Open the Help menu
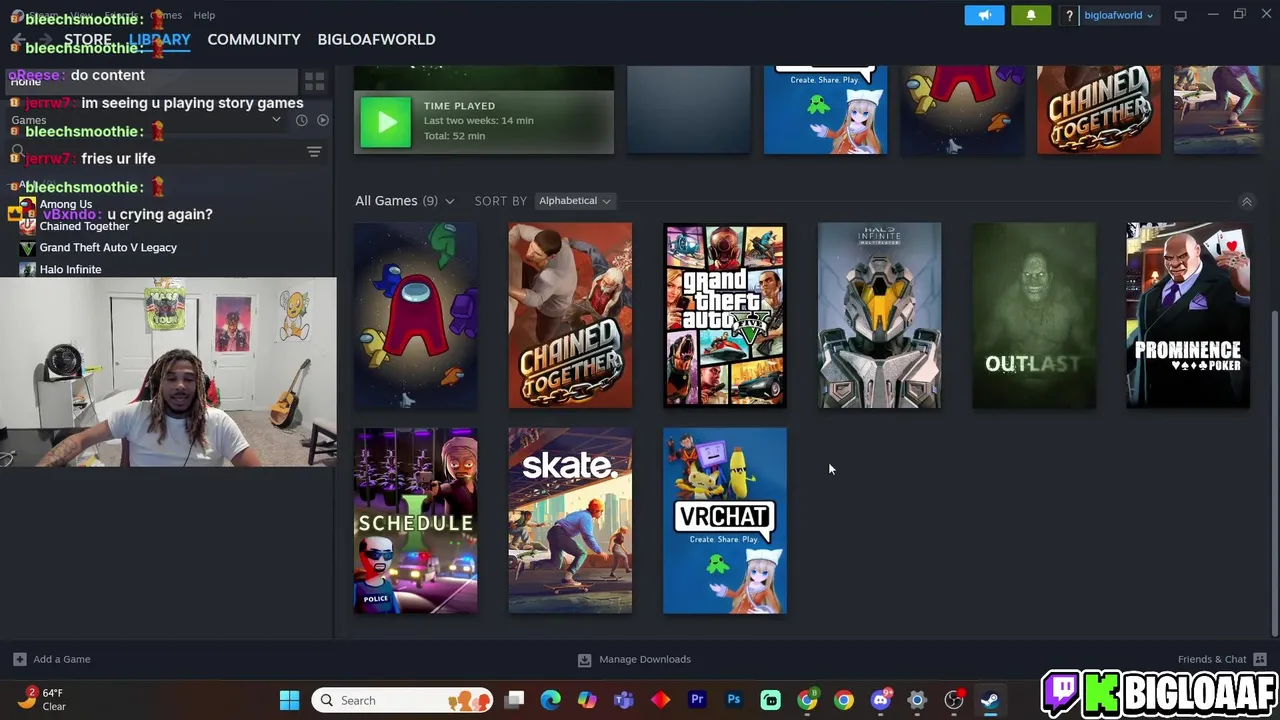1280x720 pixels. [204, 15]
